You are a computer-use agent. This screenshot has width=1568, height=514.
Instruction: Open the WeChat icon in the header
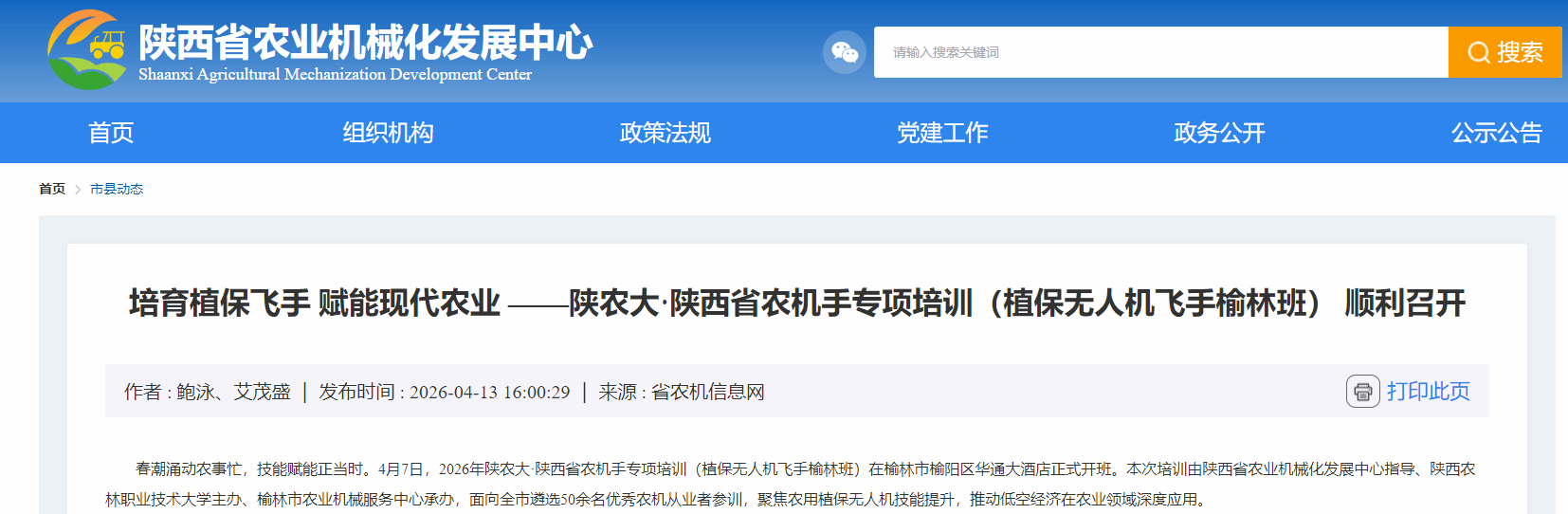click(844, 52)
